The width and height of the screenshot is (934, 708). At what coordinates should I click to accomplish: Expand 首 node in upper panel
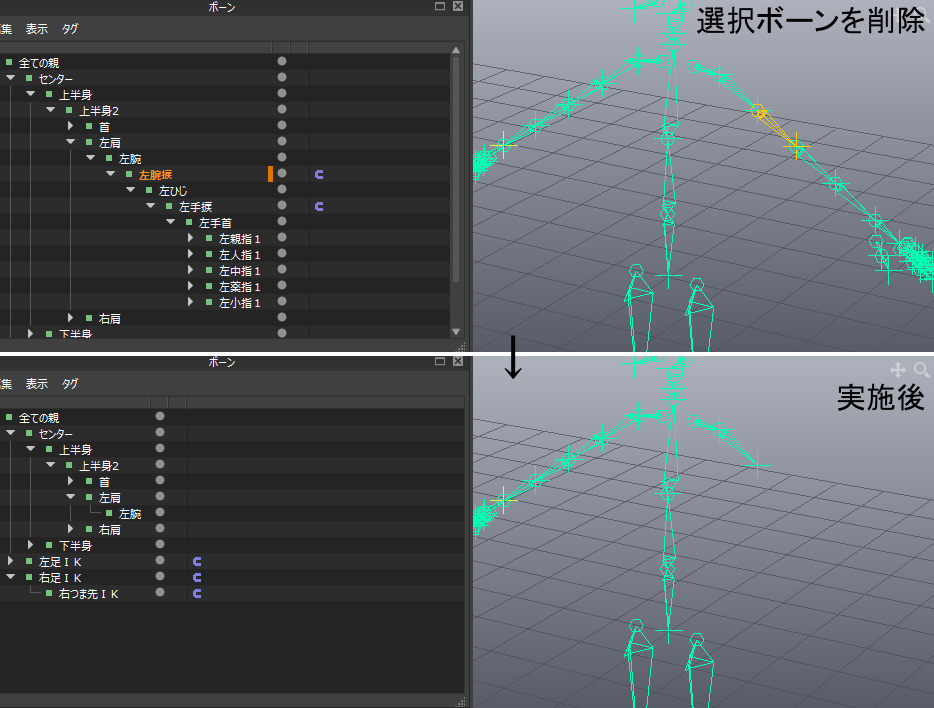pos(70,126)
